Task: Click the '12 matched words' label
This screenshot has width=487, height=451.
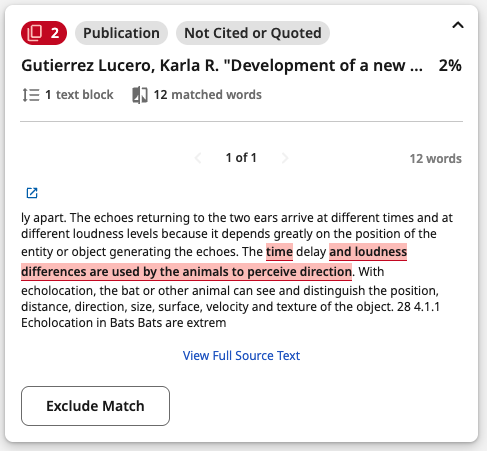Action: [x=207, y=95]
